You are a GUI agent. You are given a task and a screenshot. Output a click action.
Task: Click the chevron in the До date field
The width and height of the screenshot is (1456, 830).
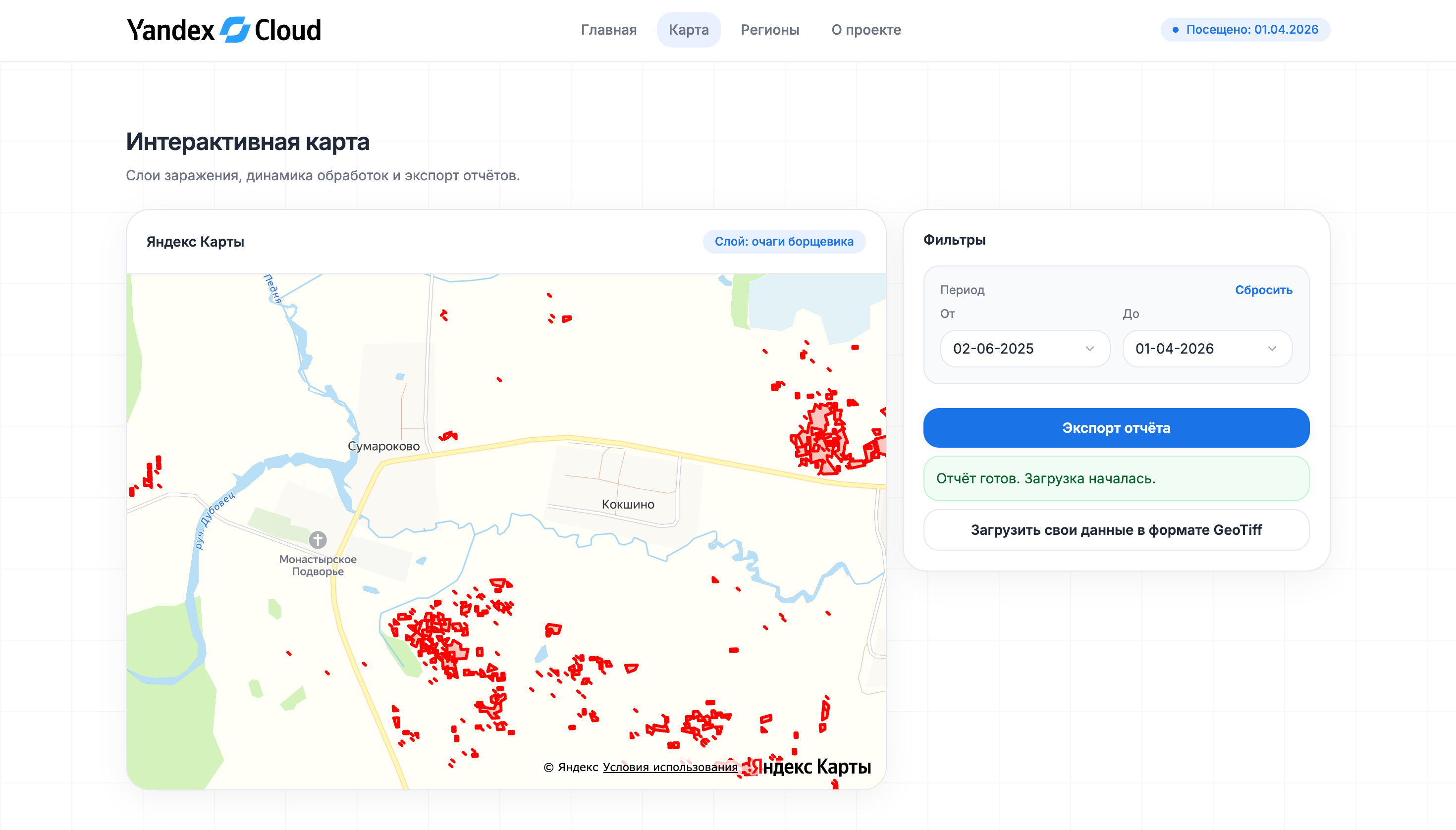(1271, 348)
